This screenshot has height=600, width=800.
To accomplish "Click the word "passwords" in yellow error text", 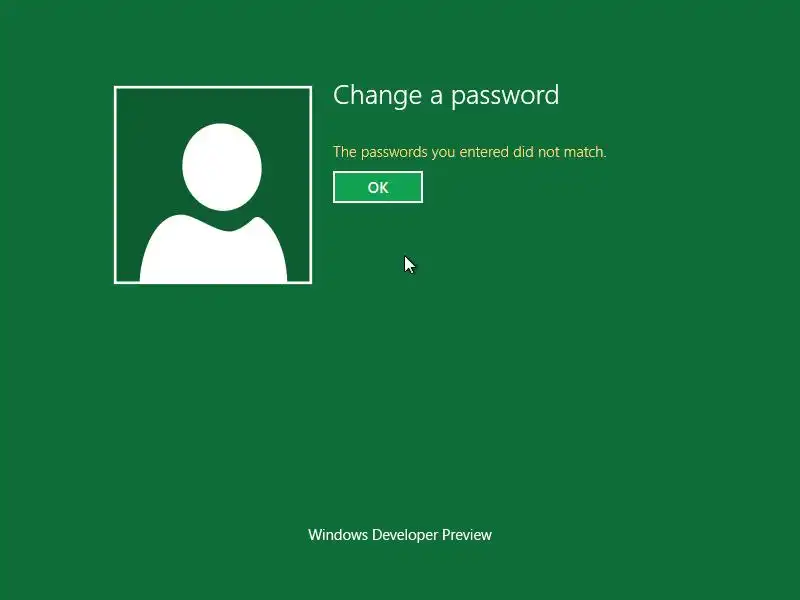I will point(394,152).
